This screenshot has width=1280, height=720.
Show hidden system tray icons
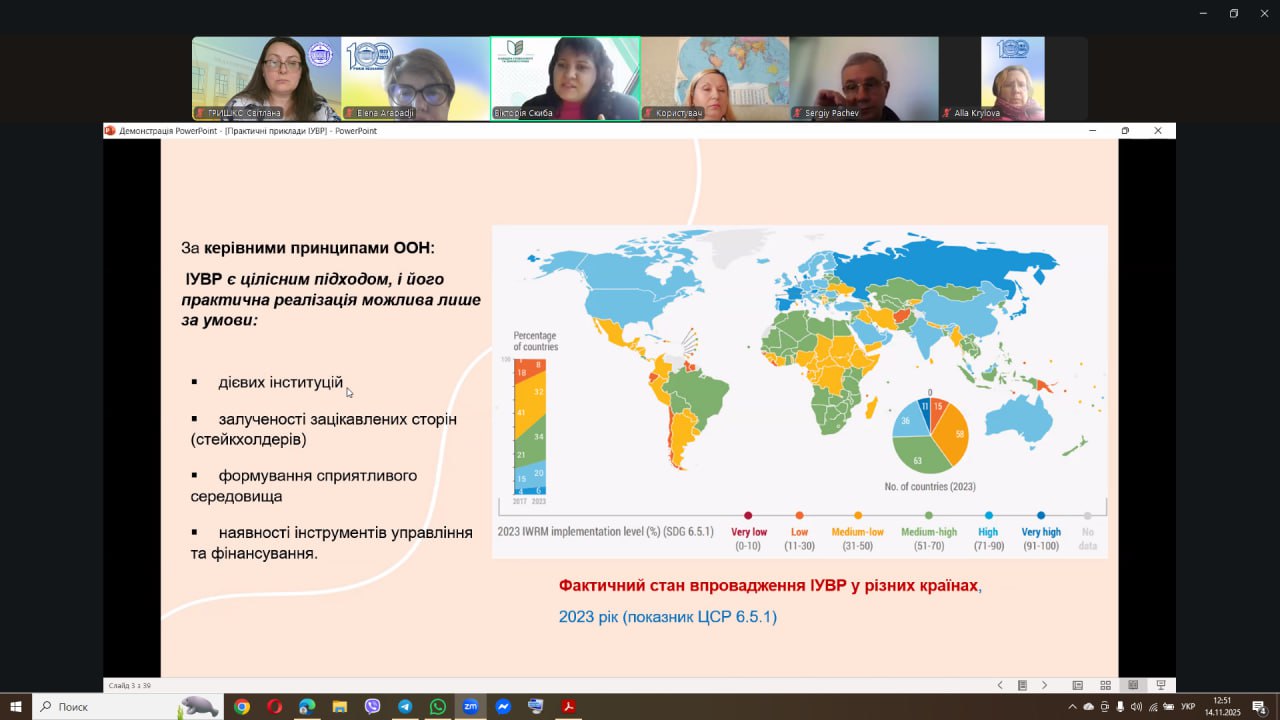pyautogui.click(x=1073, y=707)
